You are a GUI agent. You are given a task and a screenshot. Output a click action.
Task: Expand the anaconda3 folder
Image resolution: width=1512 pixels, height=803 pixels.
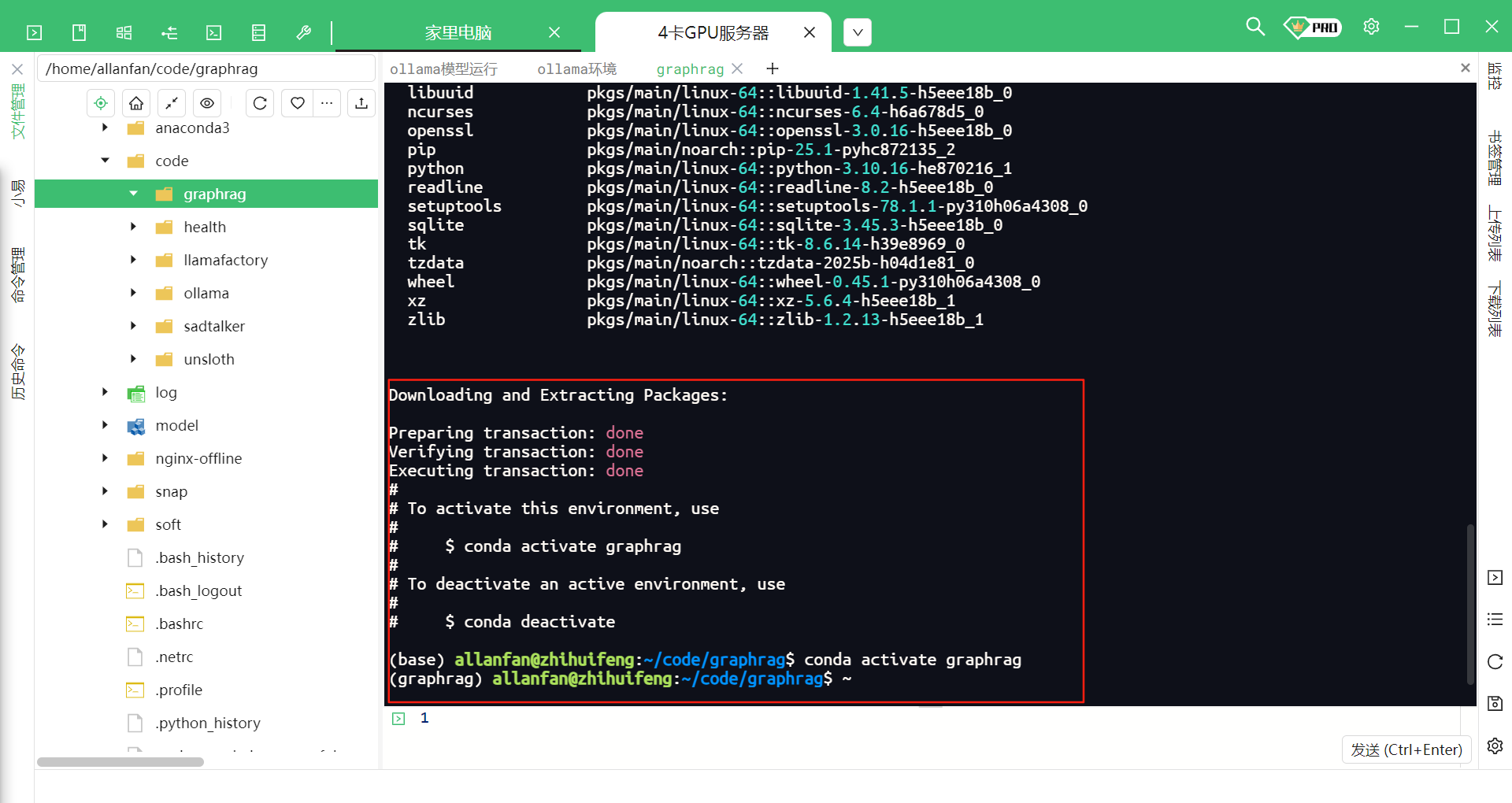point(105,128)
